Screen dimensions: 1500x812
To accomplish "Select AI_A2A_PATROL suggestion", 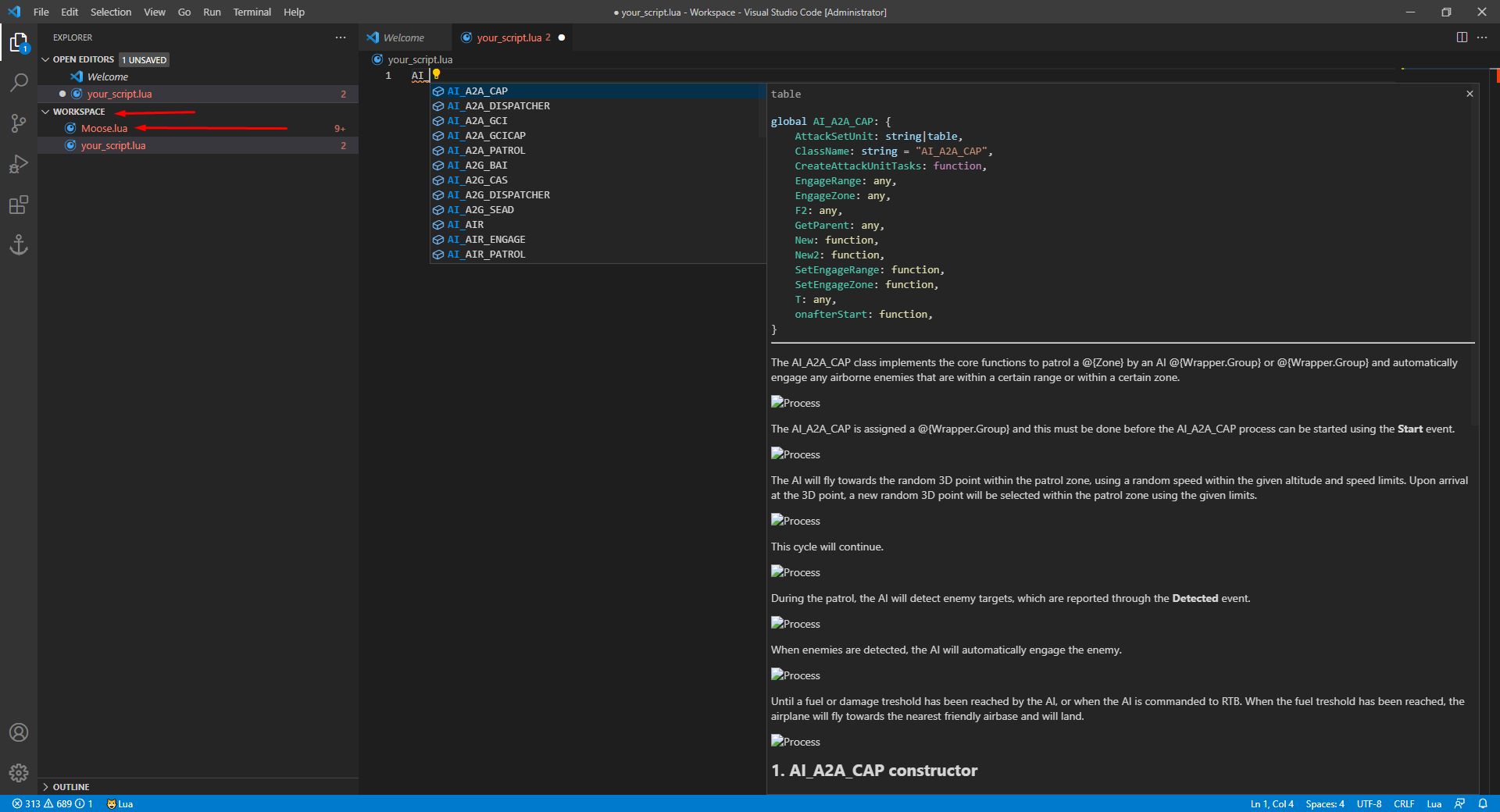I will coord(598,151).
